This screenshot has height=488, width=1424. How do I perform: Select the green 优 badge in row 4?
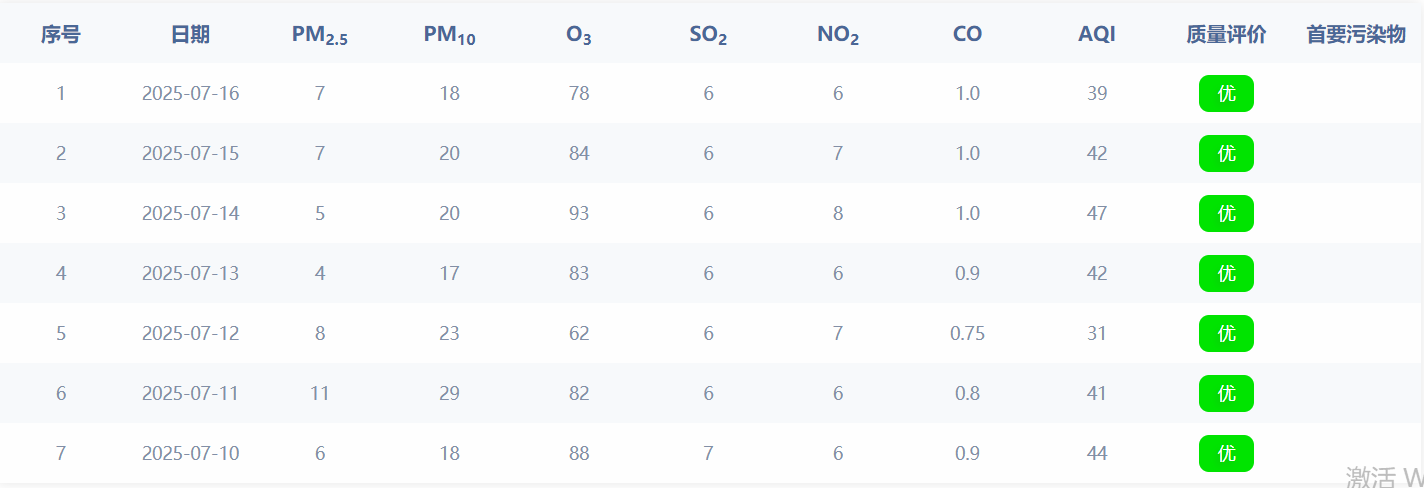tap(1226, 273)
